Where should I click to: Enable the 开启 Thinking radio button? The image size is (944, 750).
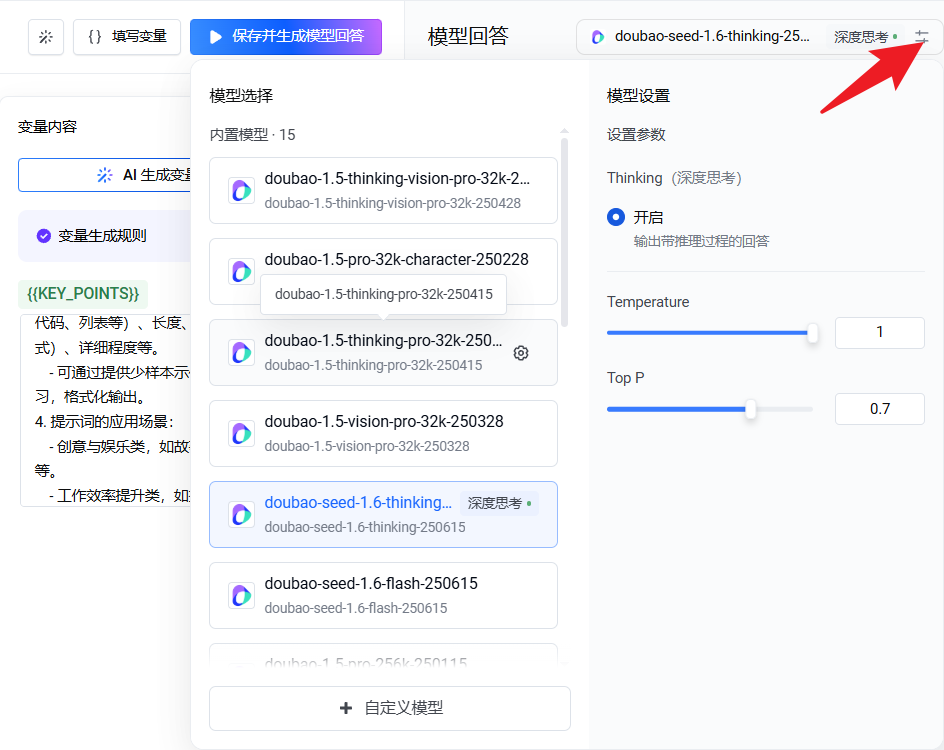point(616,217)
